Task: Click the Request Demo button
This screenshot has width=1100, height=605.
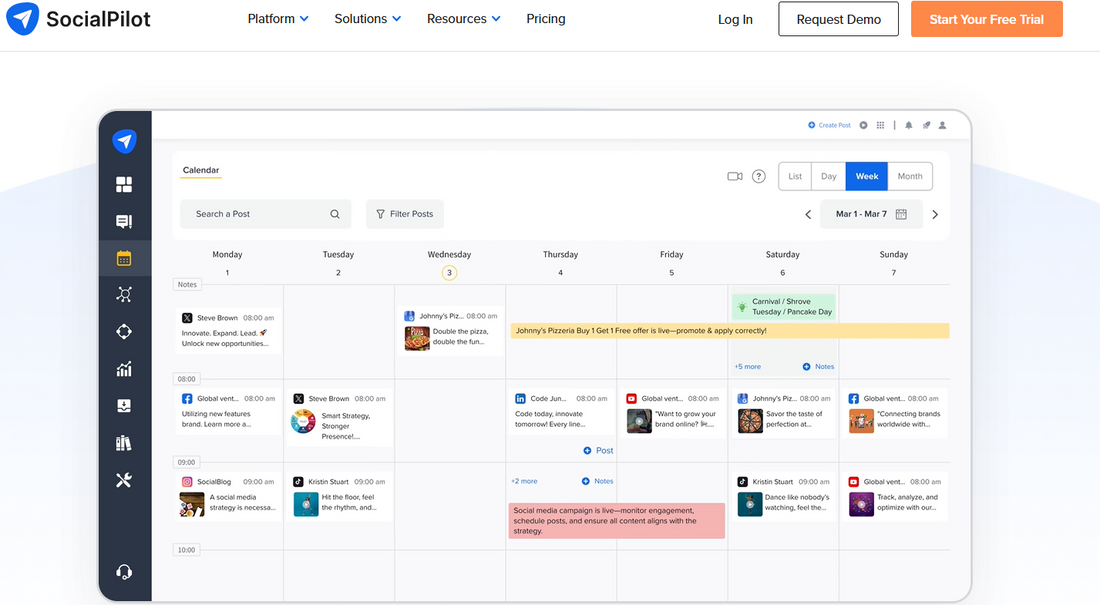Action: click(x=838, y=19)
